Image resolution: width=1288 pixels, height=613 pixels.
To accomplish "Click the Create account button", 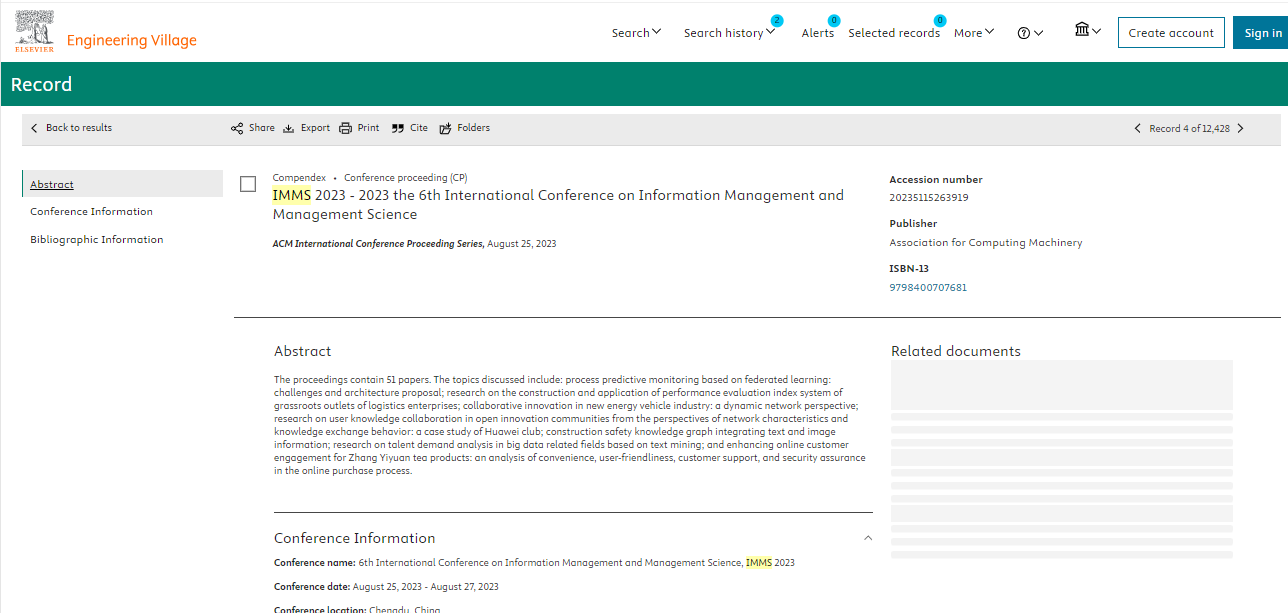I will pyautogui.click(x=1171, y=32).
